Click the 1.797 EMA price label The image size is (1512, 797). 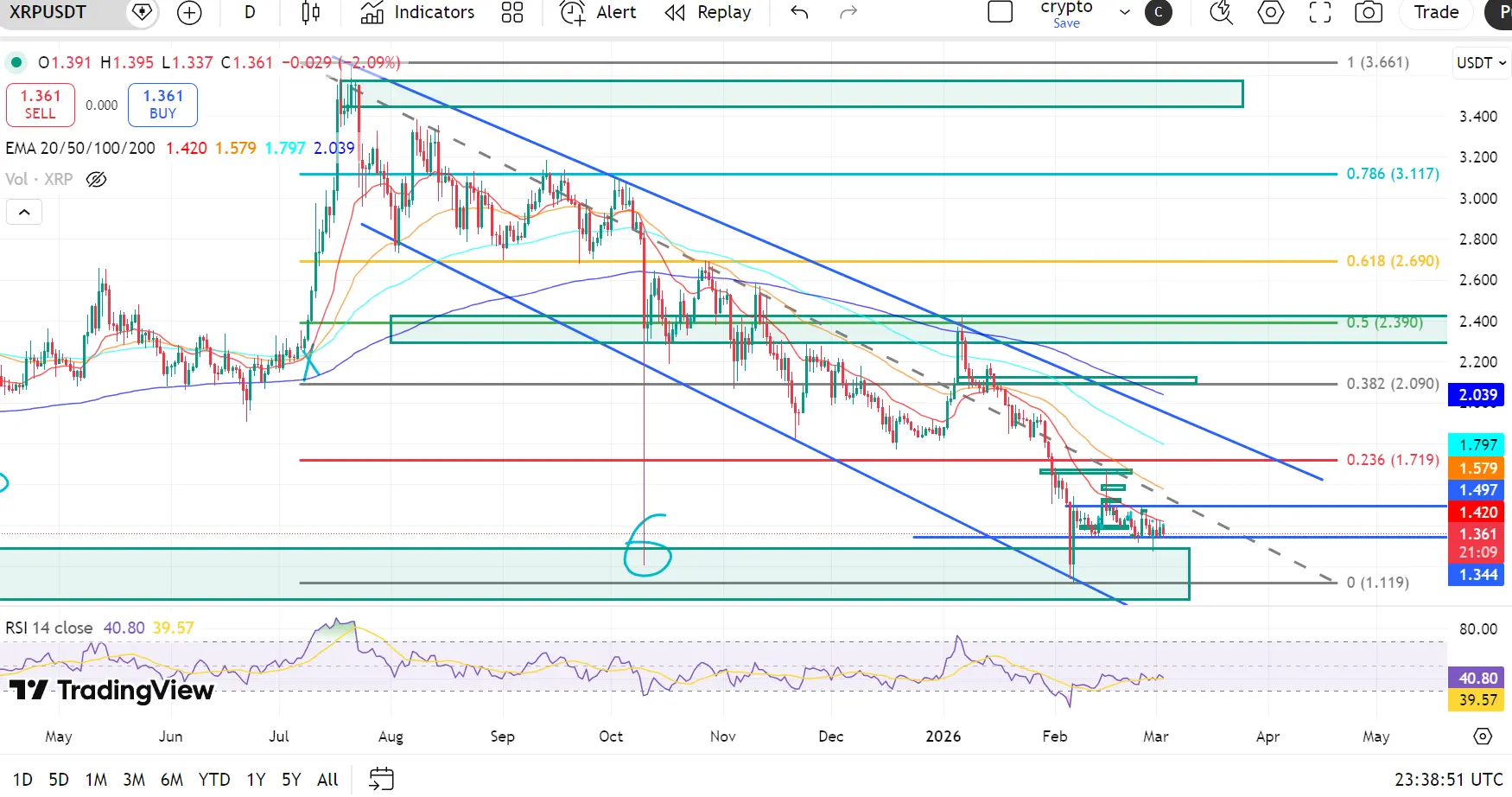coord(1477,444)
